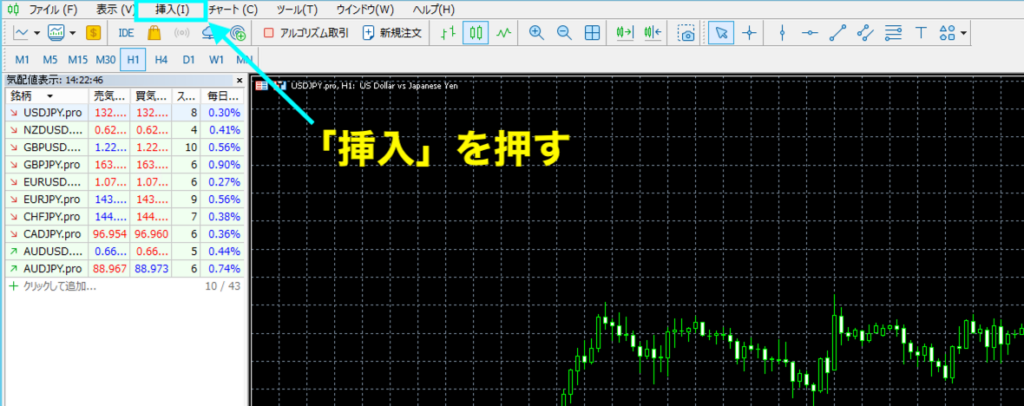Switch chart to bar chart mode

tap(449, 33)
